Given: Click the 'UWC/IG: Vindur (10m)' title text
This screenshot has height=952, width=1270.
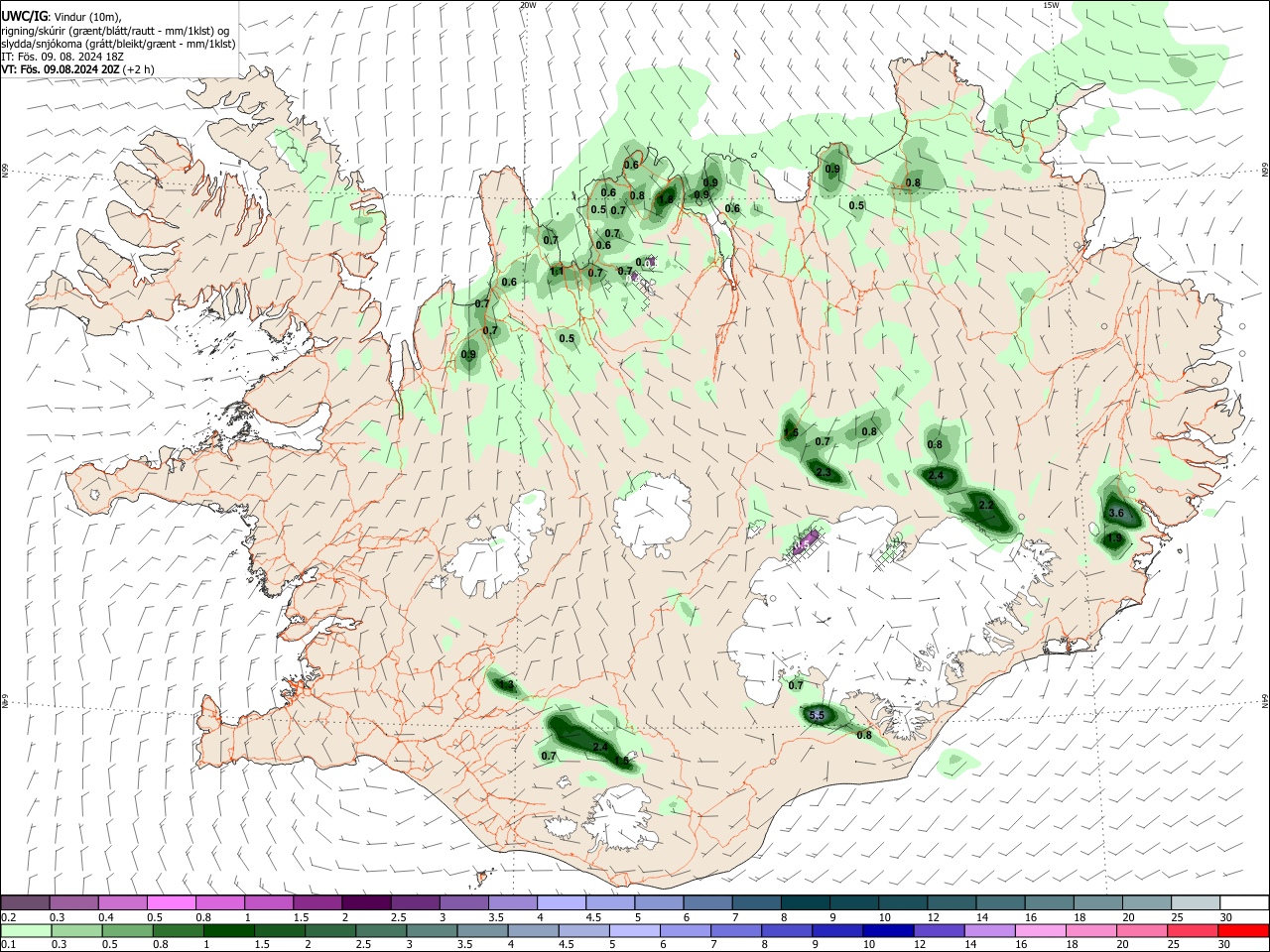Looking at the screenshot, I should tap(63, 16).
